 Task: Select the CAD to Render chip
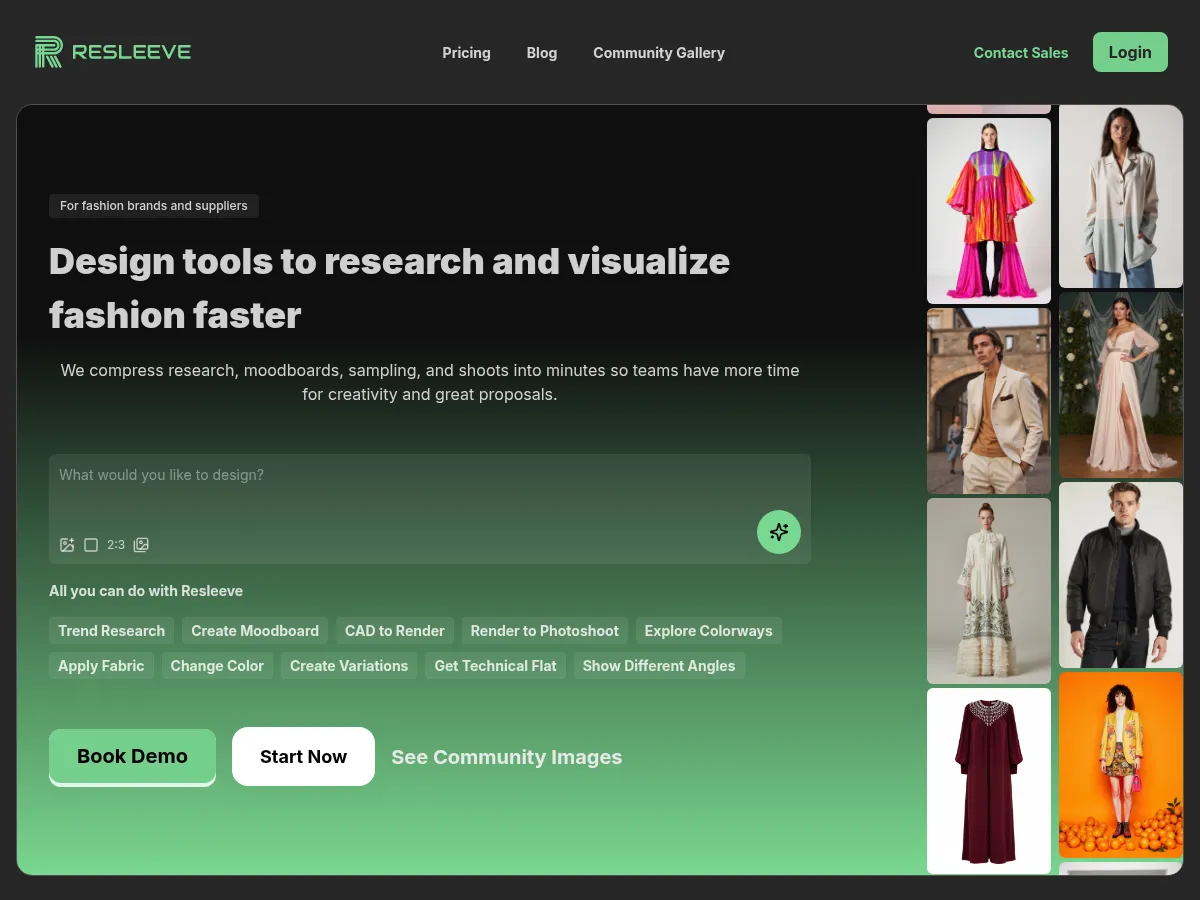[394, 631]
